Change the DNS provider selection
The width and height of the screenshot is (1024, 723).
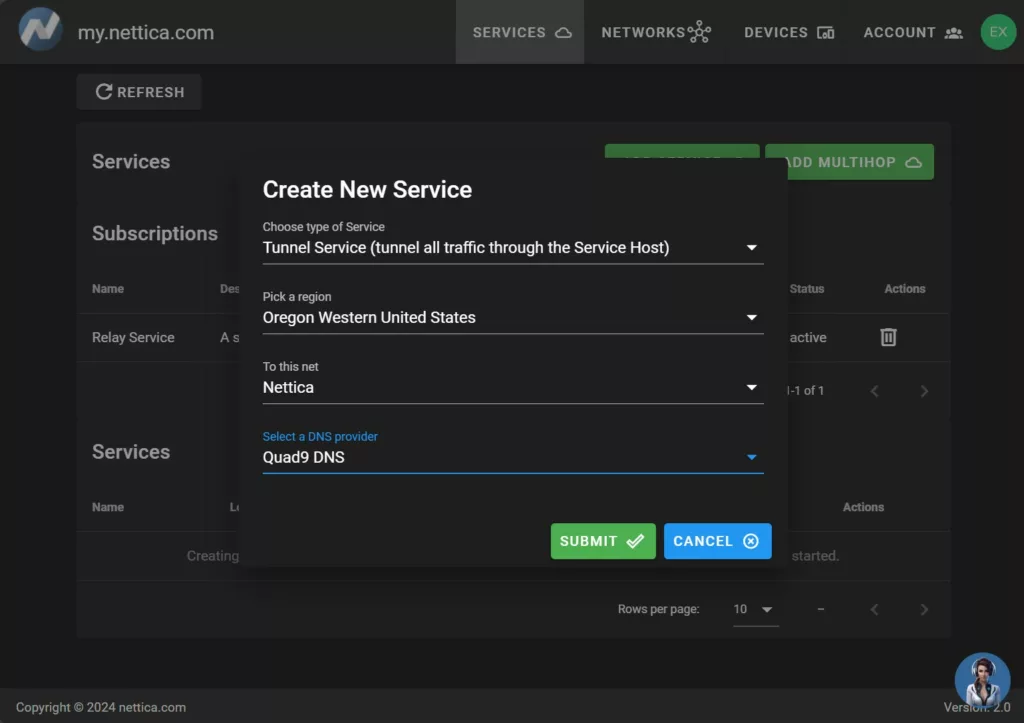click(x=752, y=457)
